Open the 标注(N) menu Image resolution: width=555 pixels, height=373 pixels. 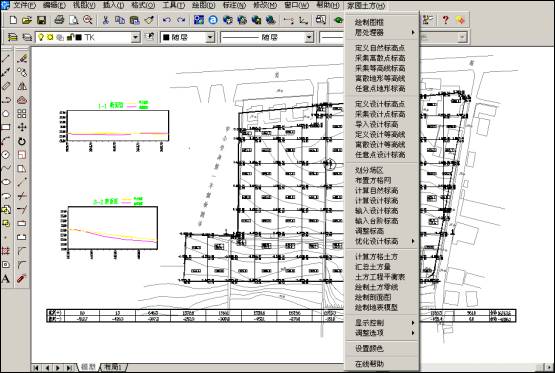(234, 6)
